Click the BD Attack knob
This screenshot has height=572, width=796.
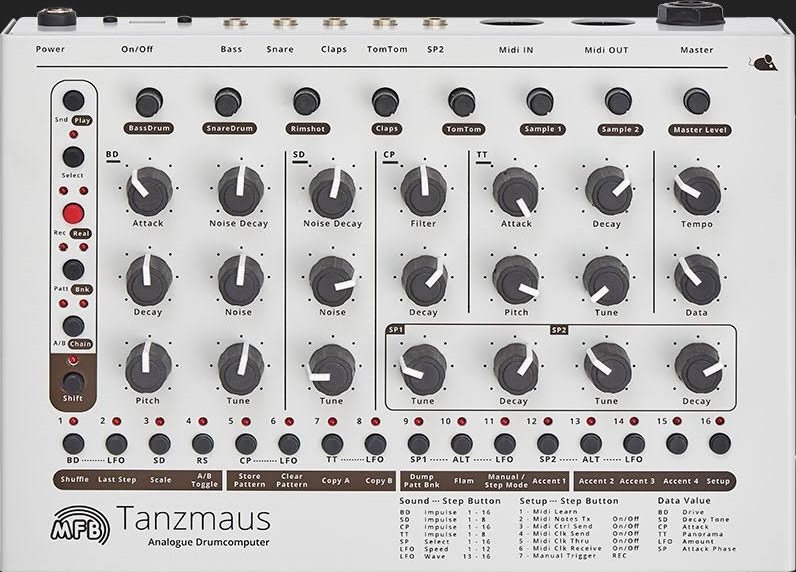149,191
